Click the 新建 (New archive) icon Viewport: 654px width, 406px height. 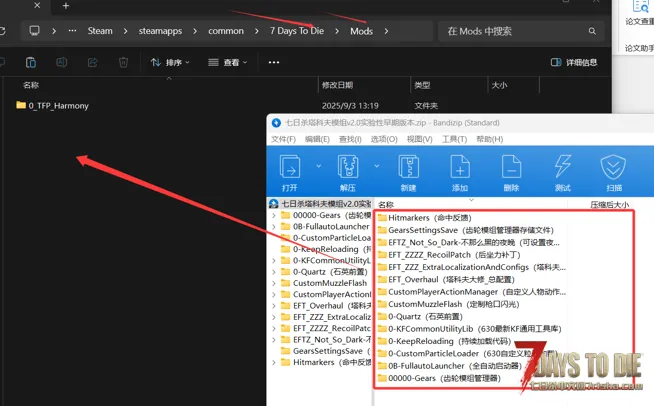click(408, 172)
